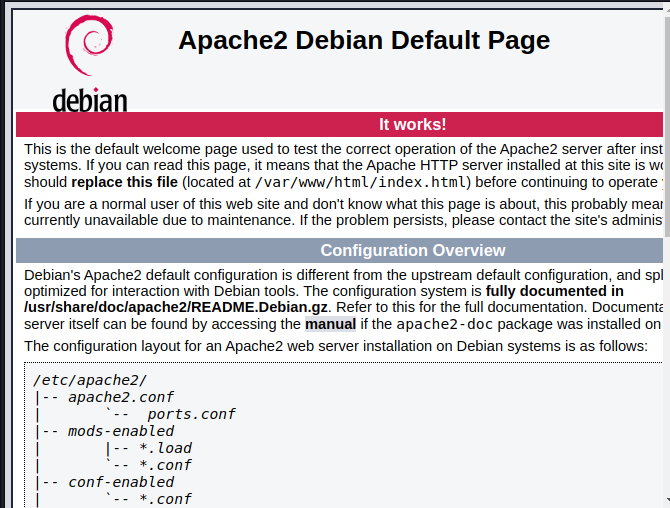
Task: Click the vertical scrollbar thumb
Action: click(667, 126)
